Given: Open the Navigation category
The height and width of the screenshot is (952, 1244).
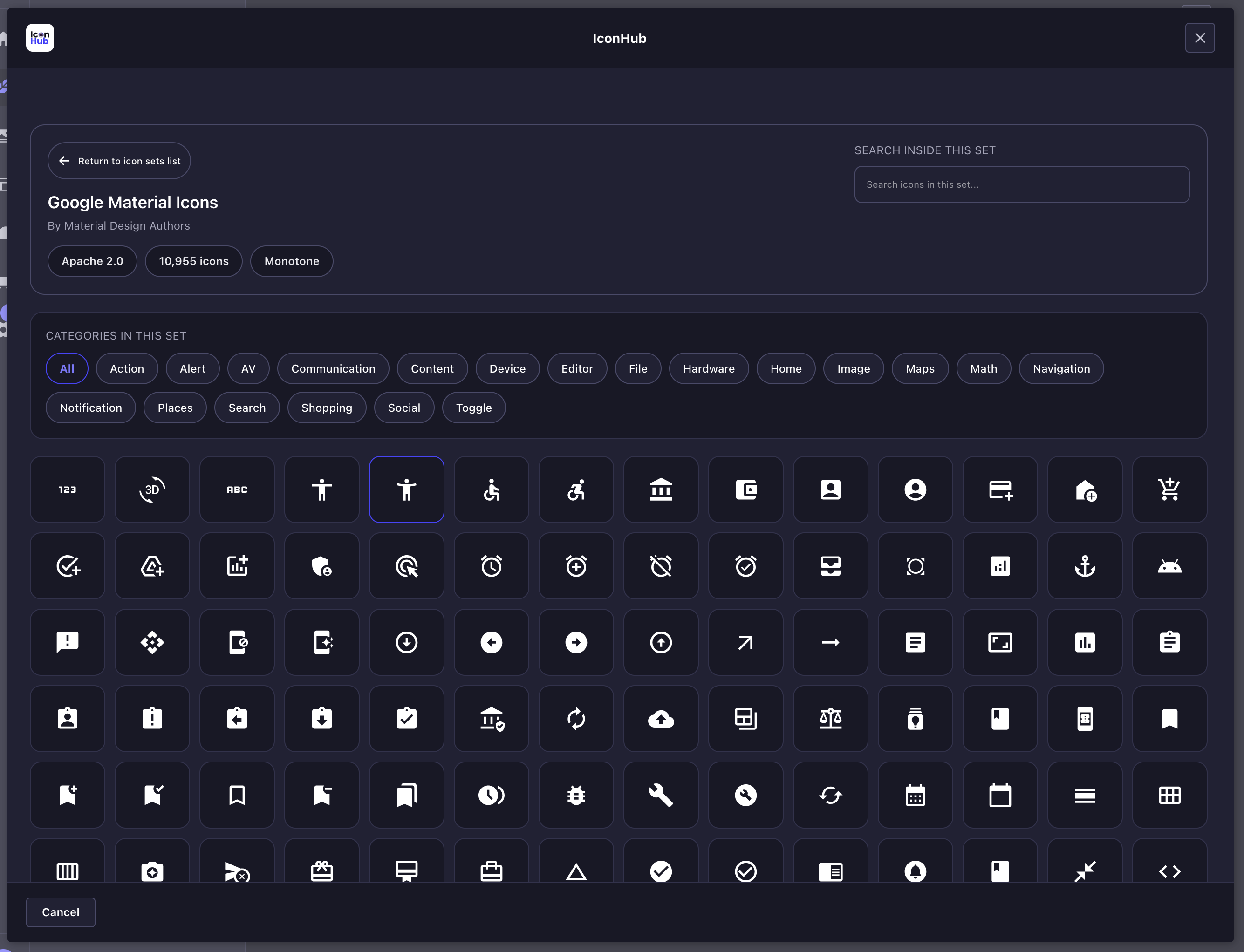Looking at the screenshot, I should [x=1061, y=368].
